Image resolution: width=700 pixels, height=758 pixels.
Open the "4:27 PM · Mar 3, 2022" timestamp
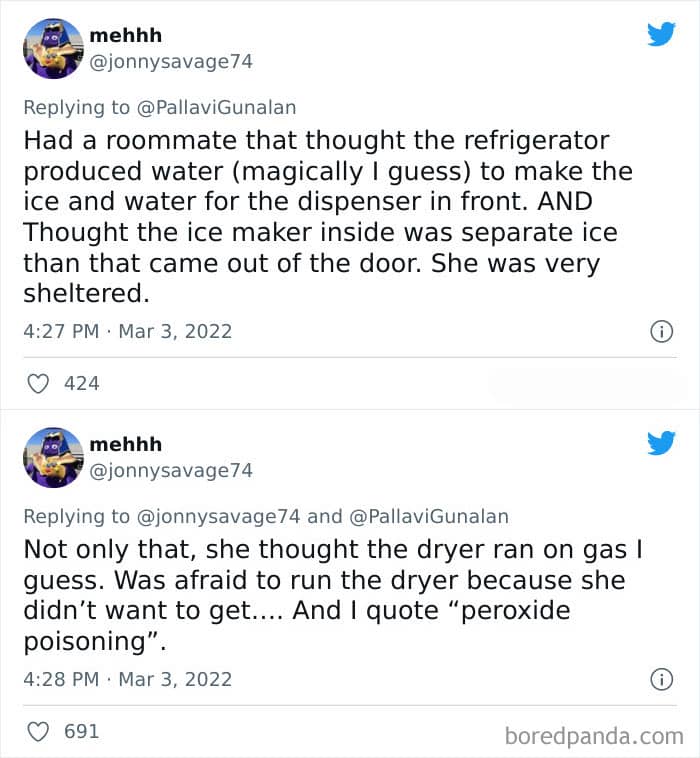point(127,331)
